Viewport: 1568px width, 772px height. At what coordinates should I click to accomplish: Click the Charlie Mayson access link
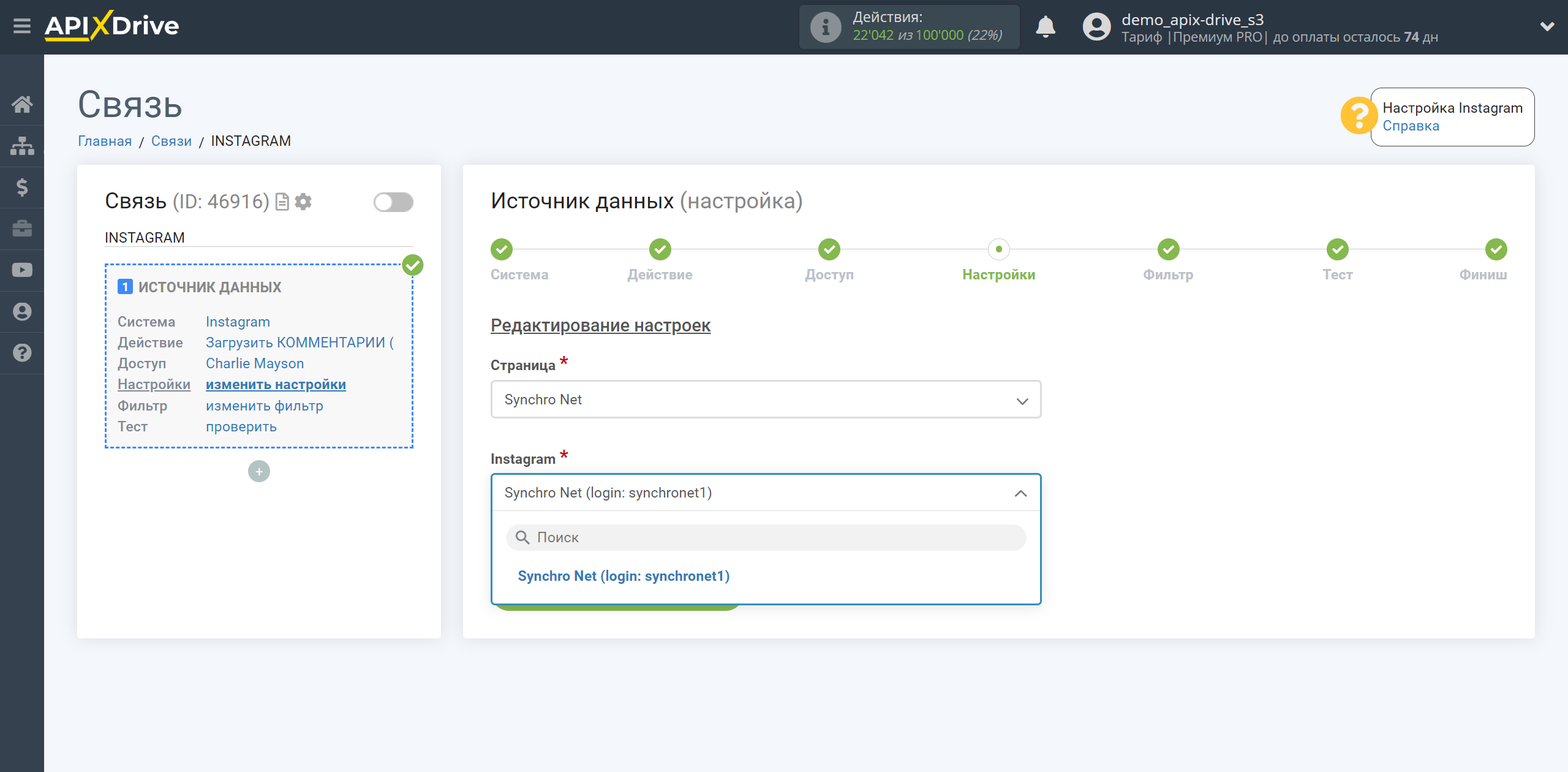click(255, 363)
